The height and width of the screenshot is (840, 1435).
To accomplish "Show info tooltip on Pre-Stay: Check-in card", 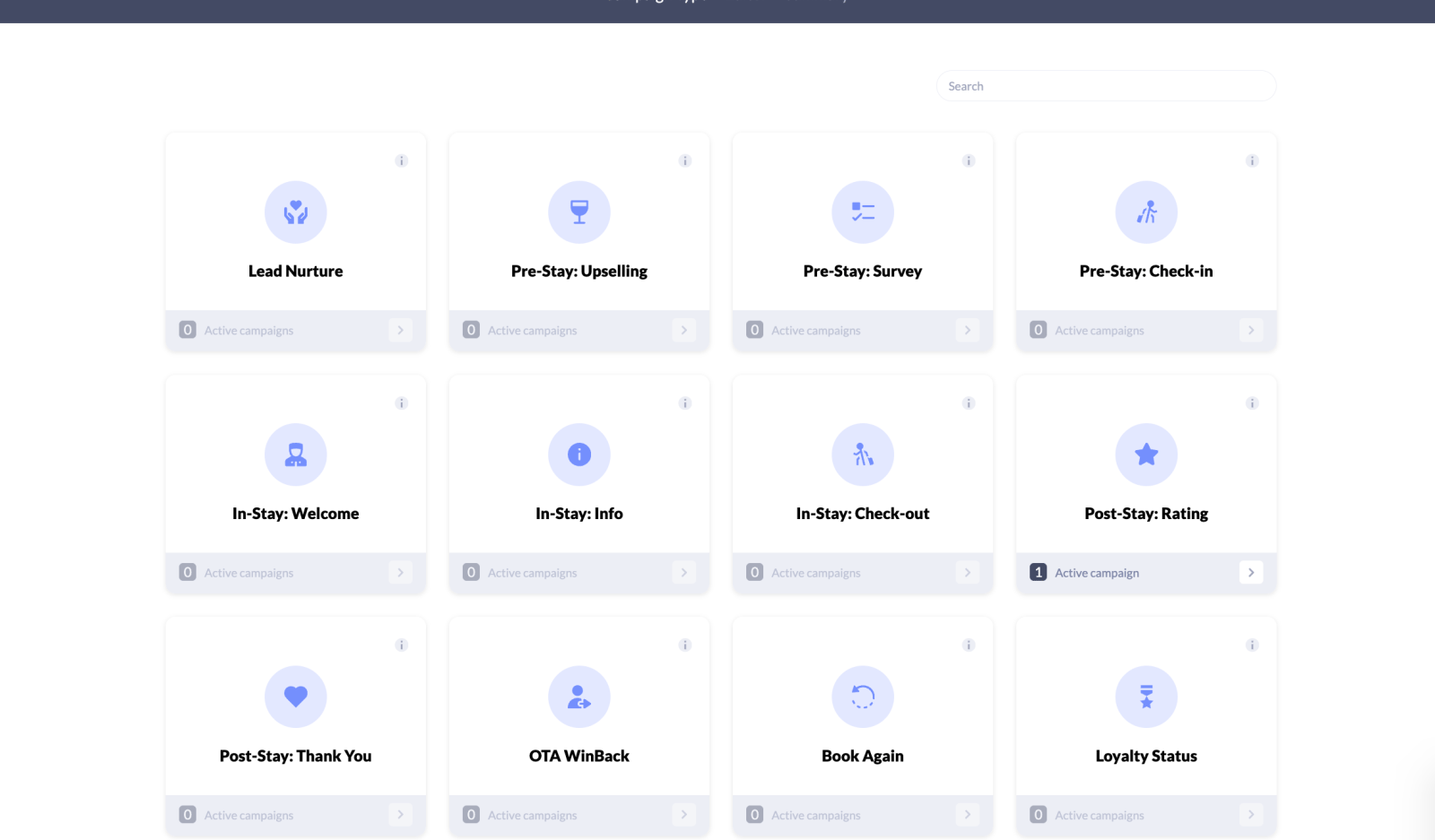I will 1252,160.
